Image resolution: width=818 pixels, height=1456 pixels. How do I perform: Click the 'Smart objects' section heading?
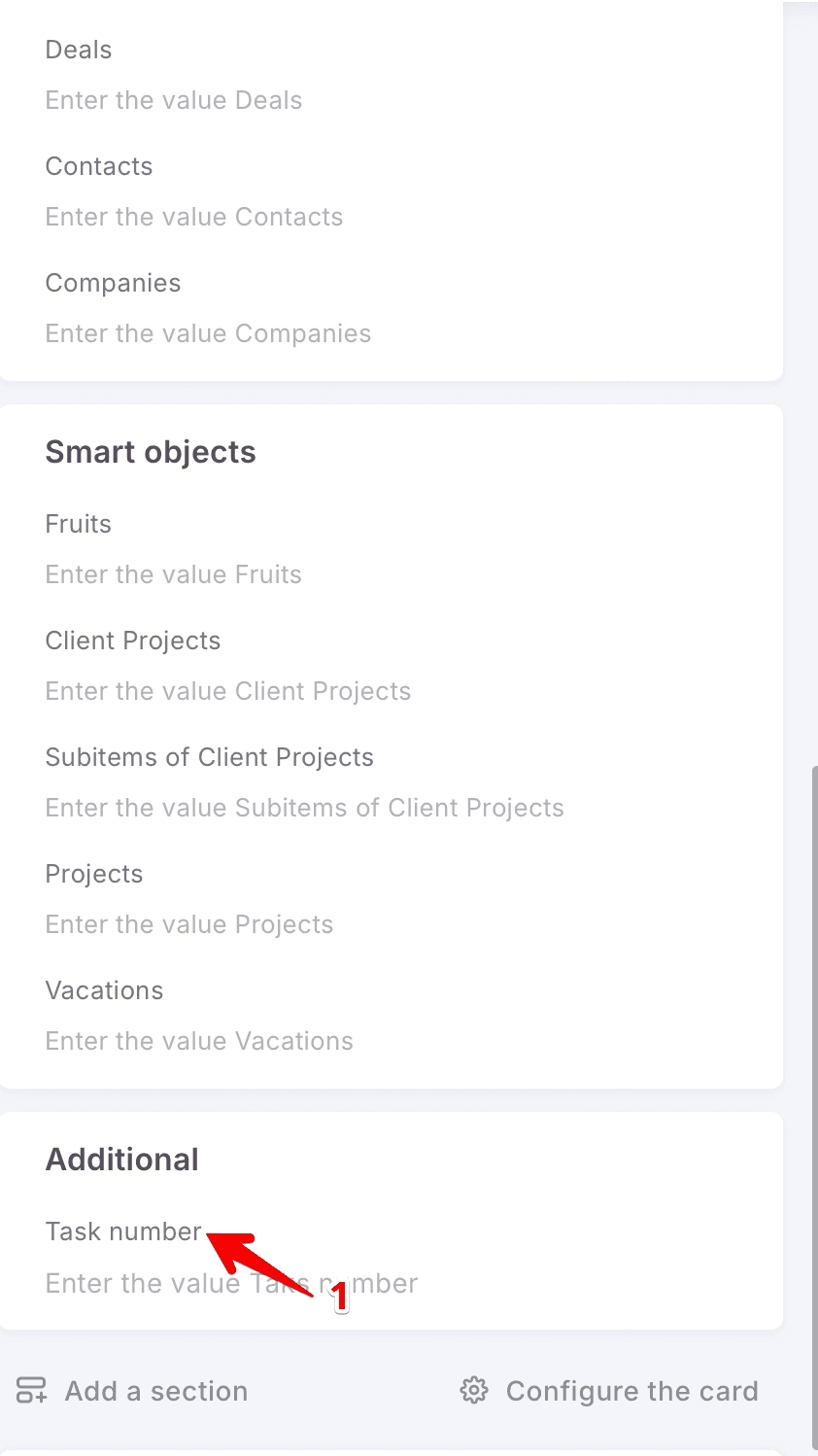151,452
